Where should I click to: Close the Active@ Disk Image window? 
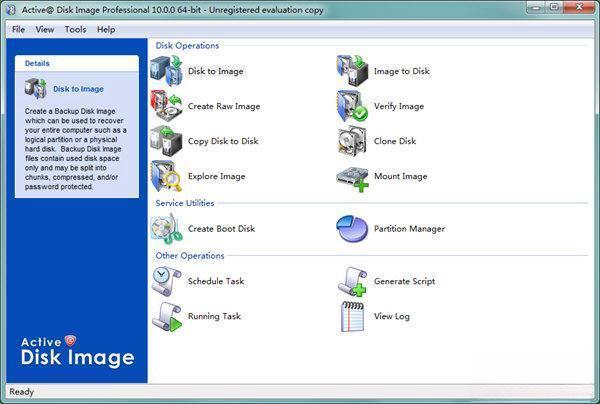click(x=579, y=7)
